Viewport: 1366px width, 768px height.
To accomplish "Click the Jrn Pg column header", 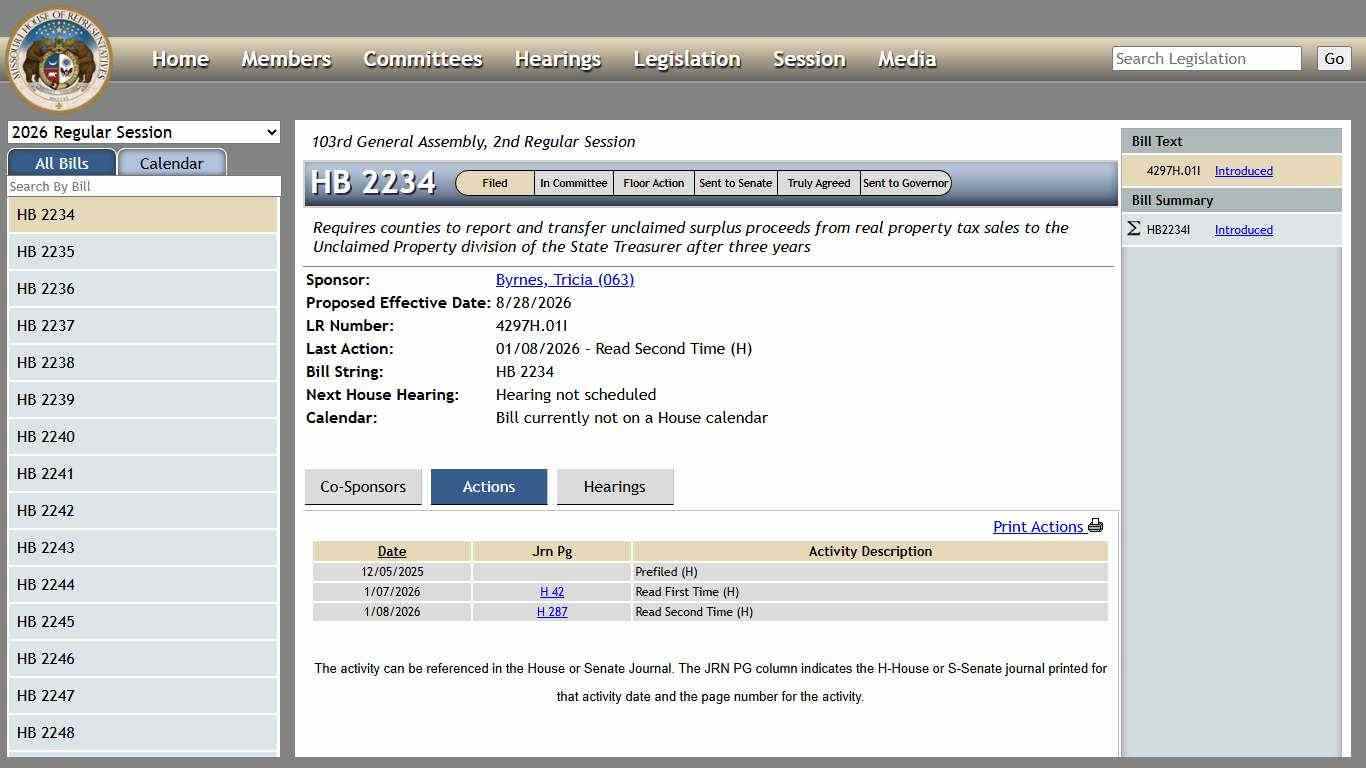I will click(x=551, y=551).
